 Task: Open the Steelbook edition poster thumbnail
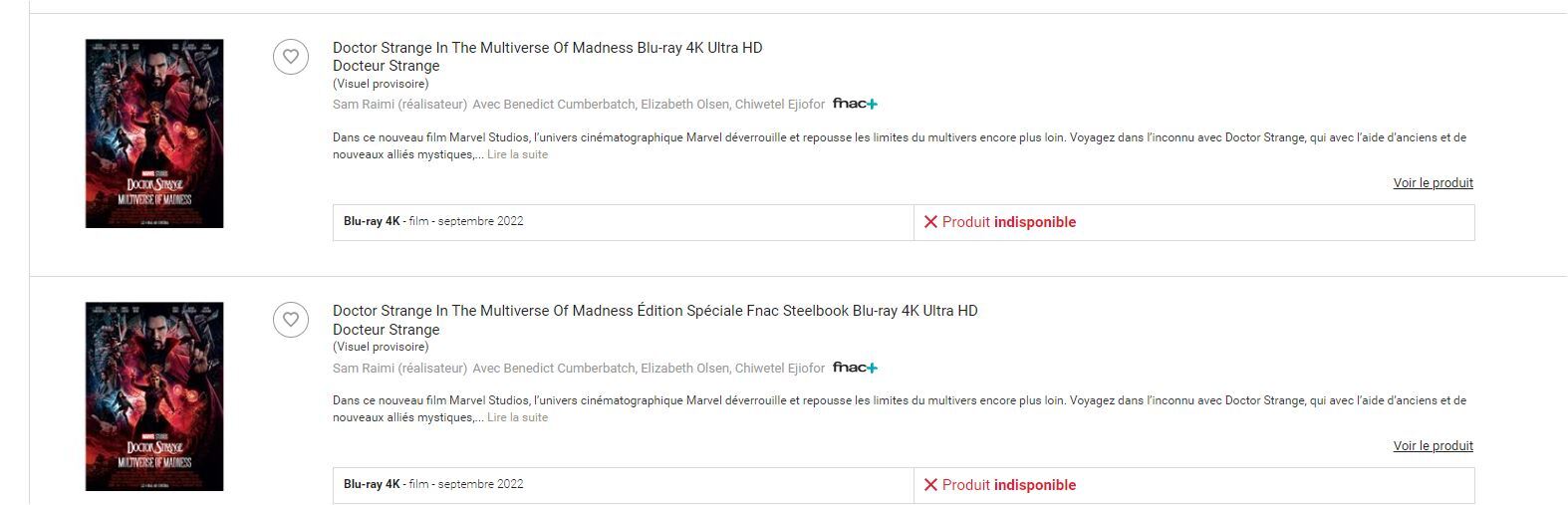point(154,396)
